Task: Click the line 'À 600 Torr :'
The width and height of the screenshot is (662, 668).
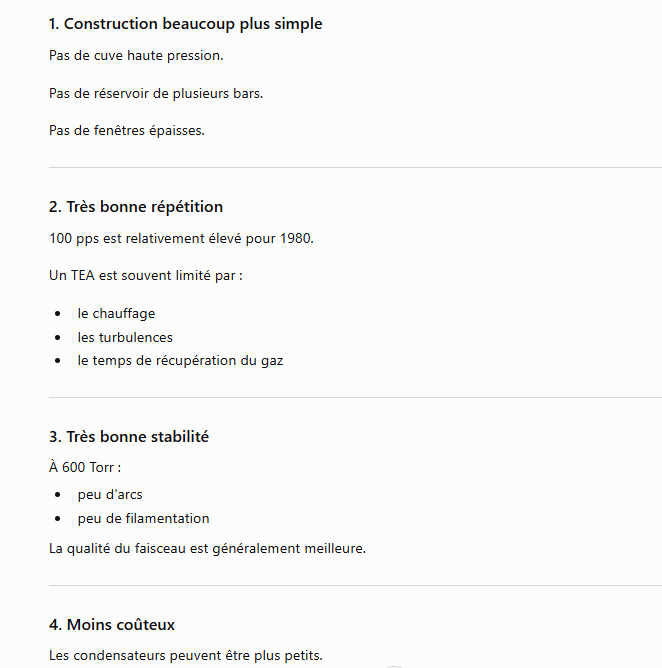Action: point(85,467)
